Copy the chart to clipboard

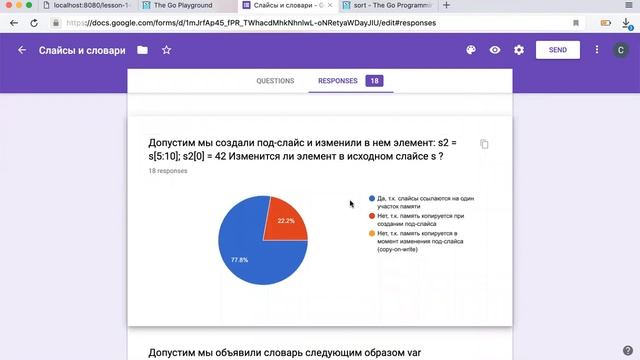coord(484,144)
